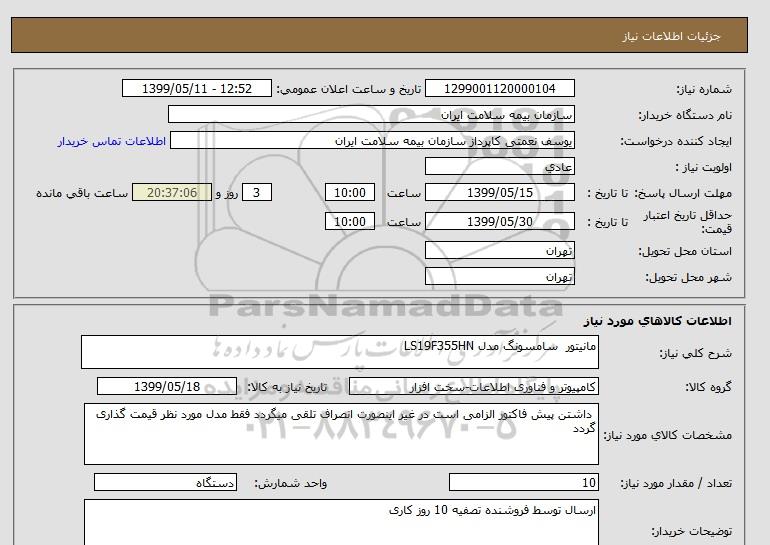Click the label مهلت ارسال پاسخ
Screen dimensions: 770x545
[x=682, y=193]
